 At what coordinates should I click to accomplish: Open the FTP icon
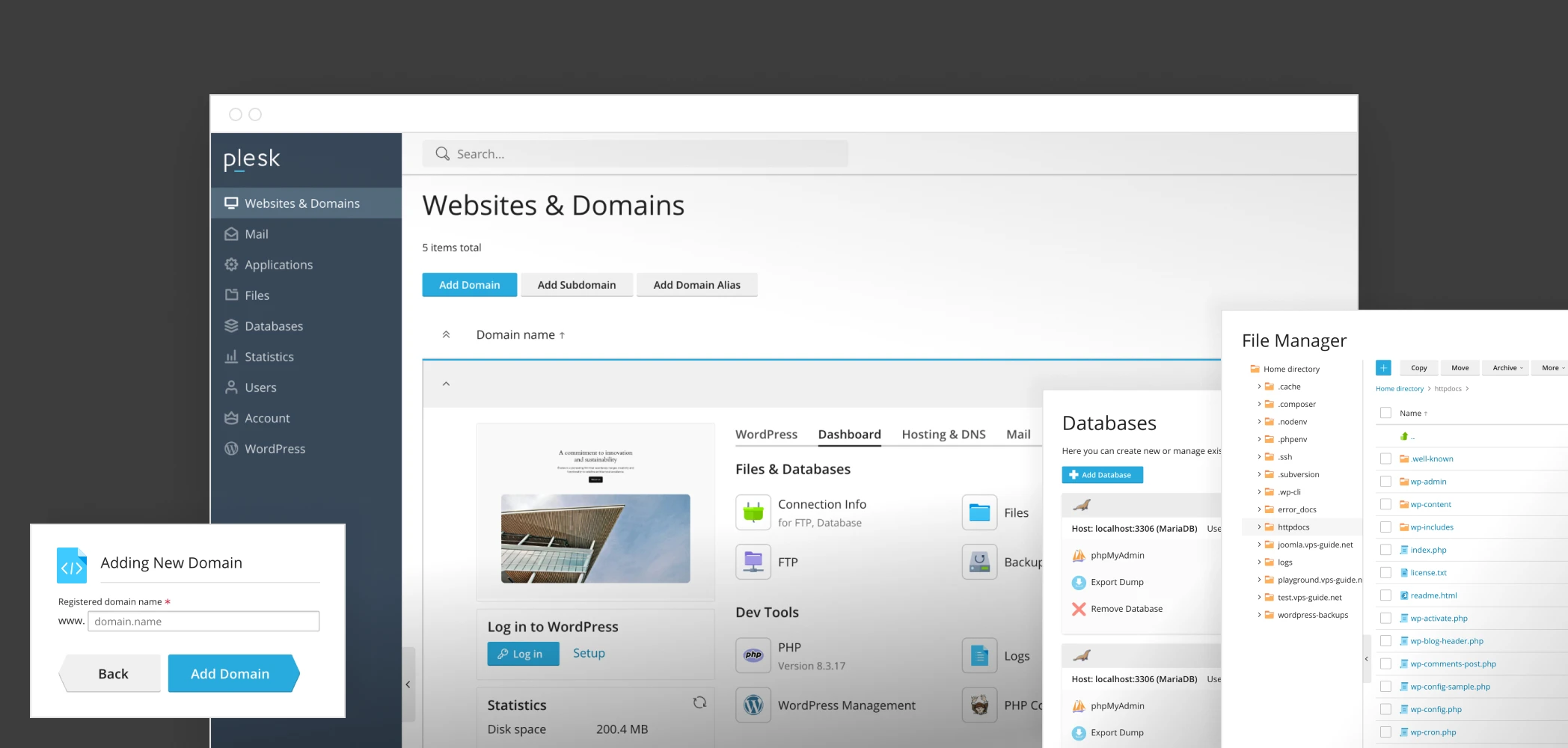[x=753, y=562]
